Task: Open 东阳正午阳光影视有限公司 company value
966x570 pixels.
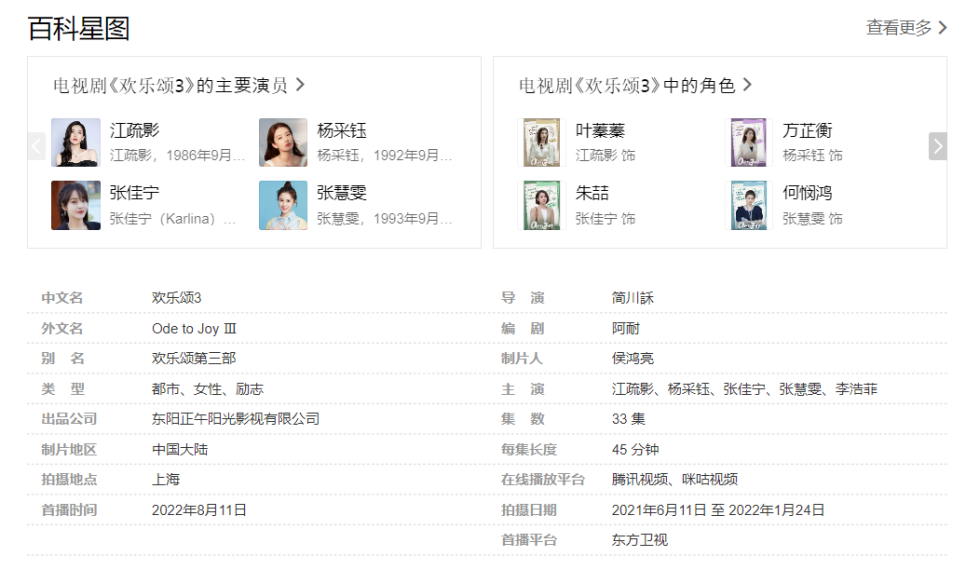Action: point(235,419)
